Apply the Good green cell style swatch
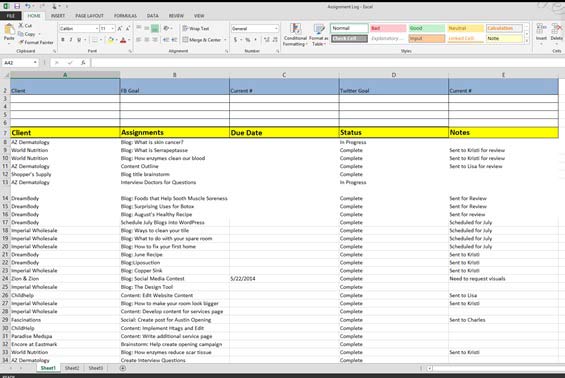The image size is (565, 378). pos(427,28)
